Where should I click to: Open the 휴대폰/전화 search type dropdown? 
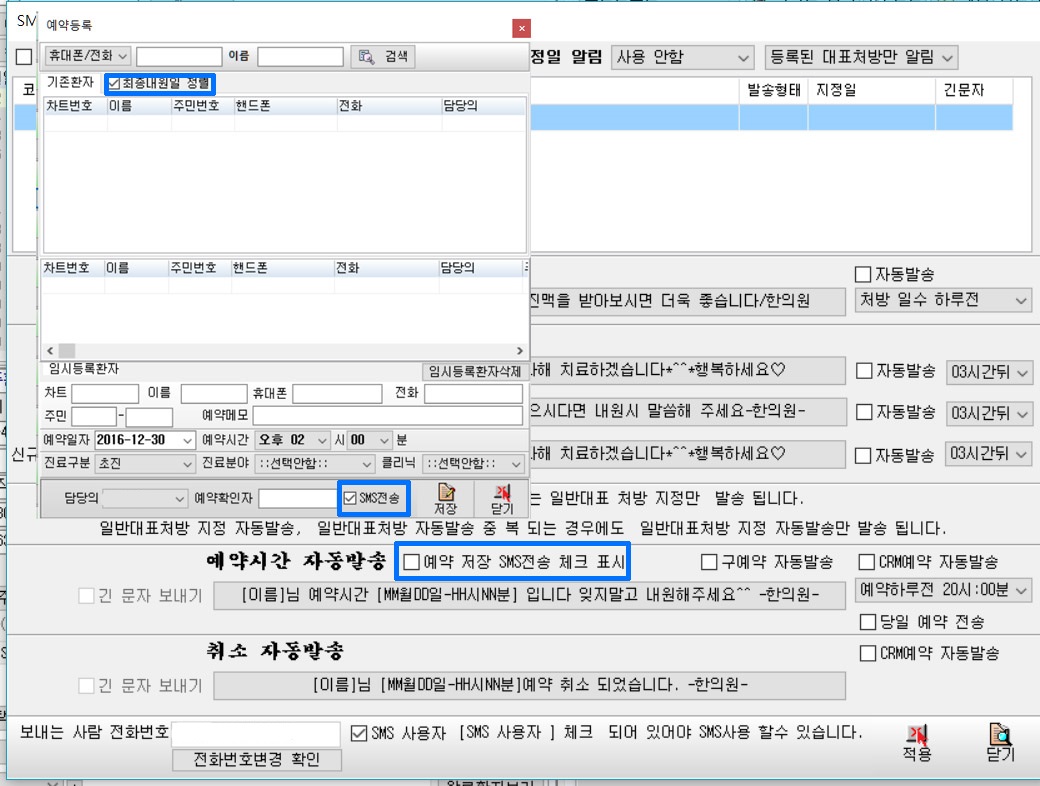click(88, 56)
